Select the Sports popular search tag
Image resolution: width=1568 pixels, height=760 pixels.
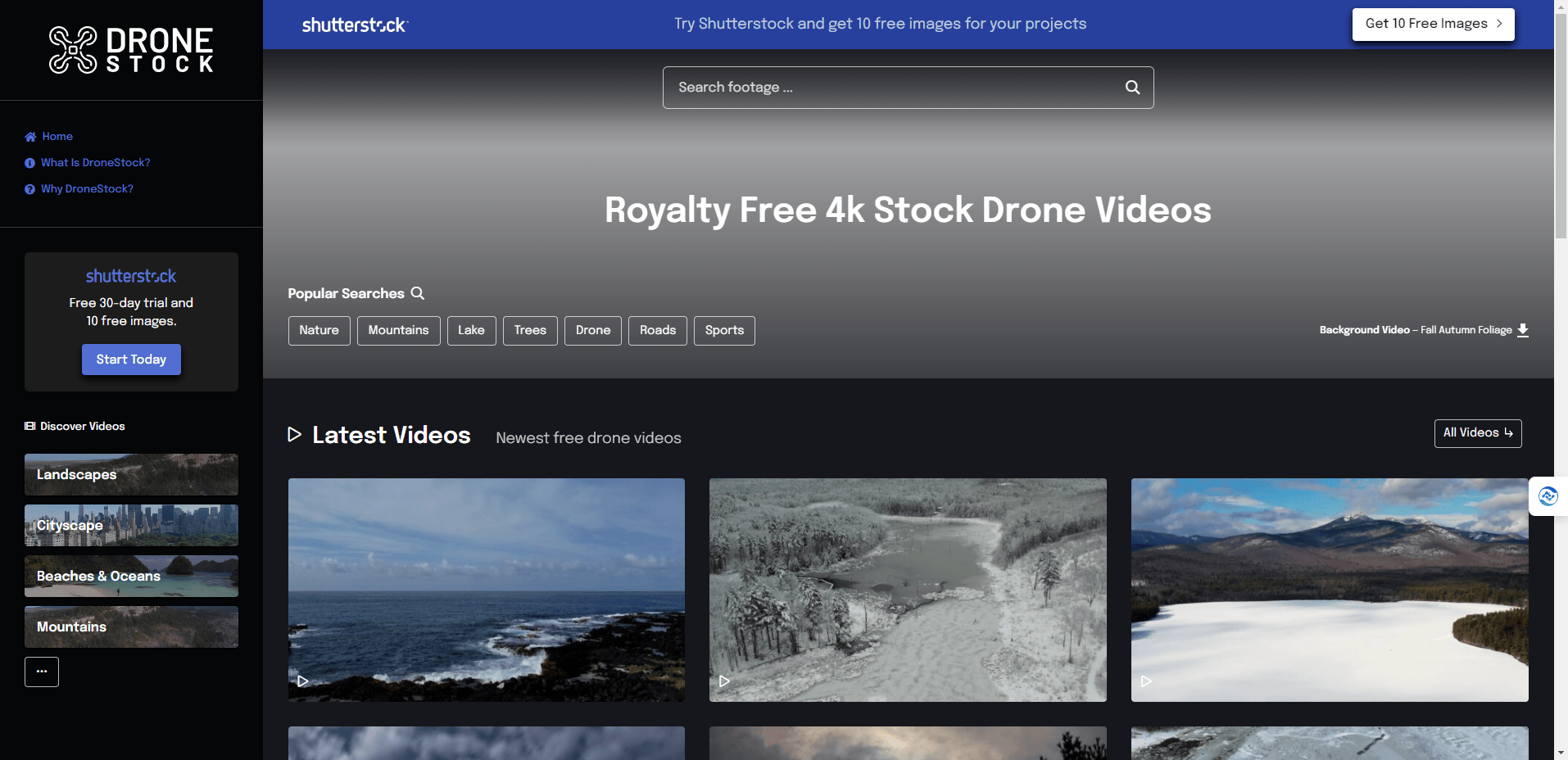click(x=723, y=330)
